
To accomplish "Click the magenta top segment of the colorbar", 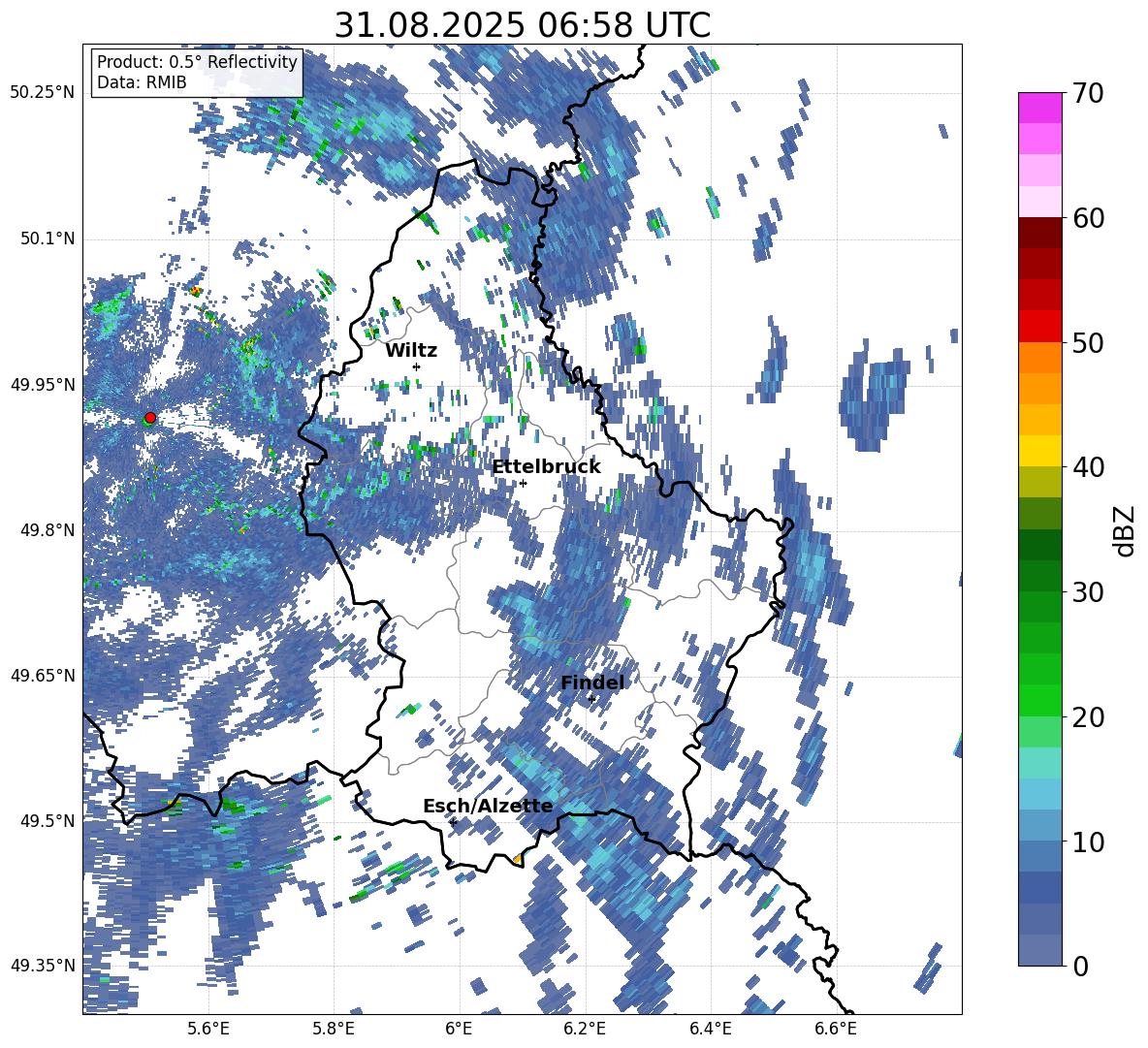I will point(1039,108).
